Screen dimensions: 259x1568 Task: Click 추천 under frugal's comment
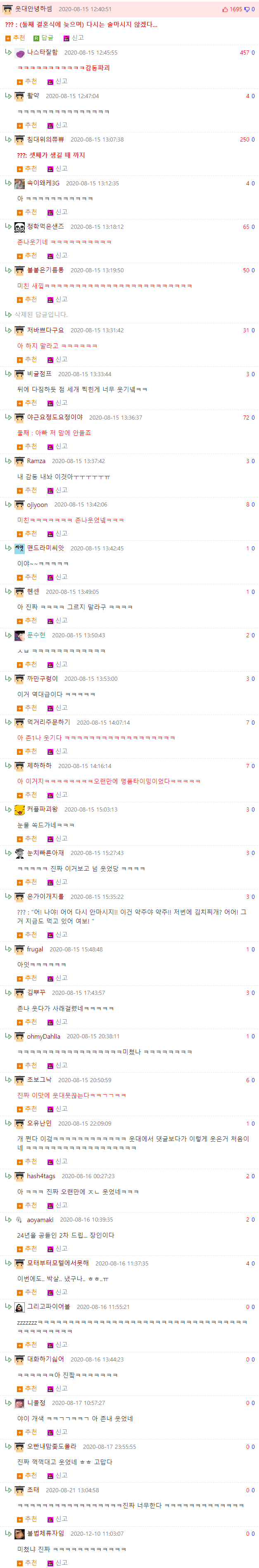[27, 977]
